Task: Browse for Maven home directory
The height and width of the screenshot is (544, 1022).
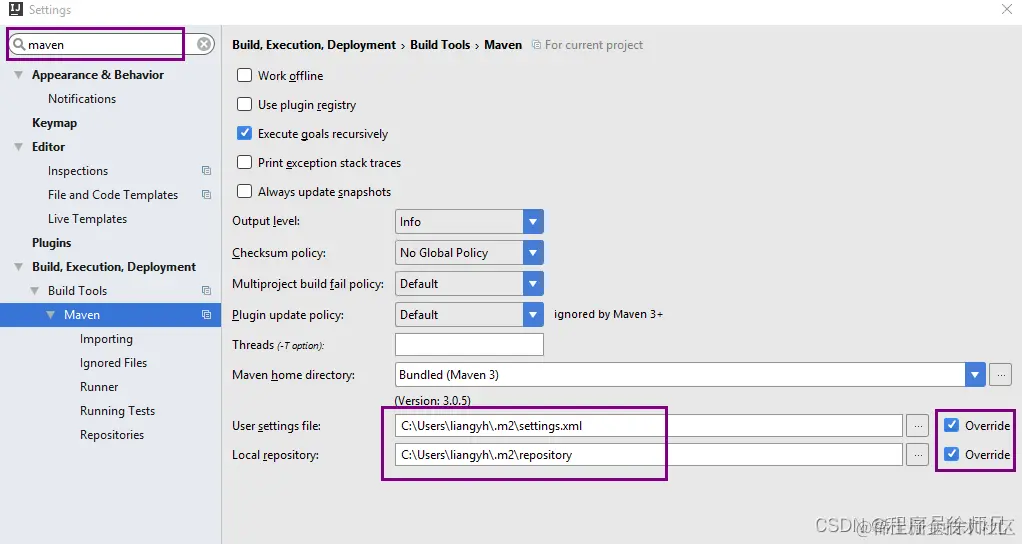Action: [1000, 375]
